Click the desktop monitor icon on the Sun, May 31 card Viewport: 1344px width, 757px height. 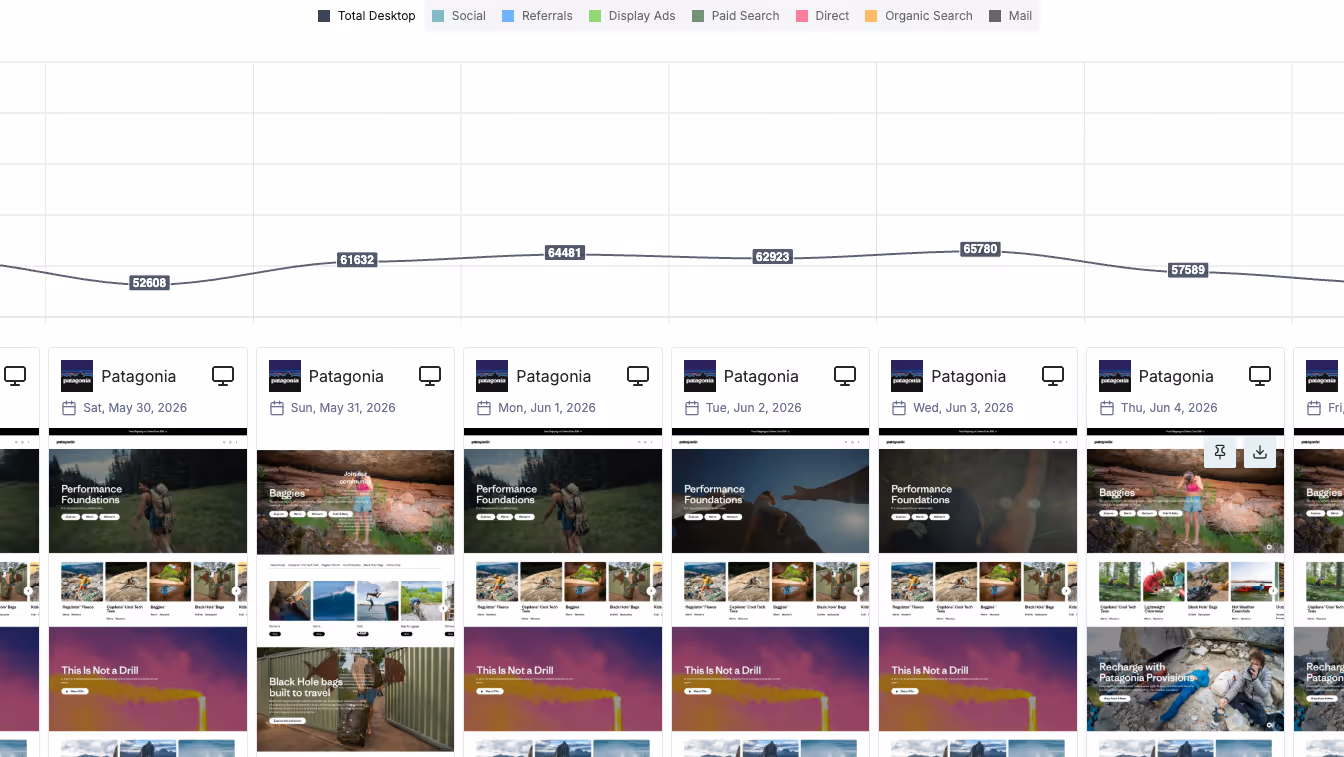[430, 376]
